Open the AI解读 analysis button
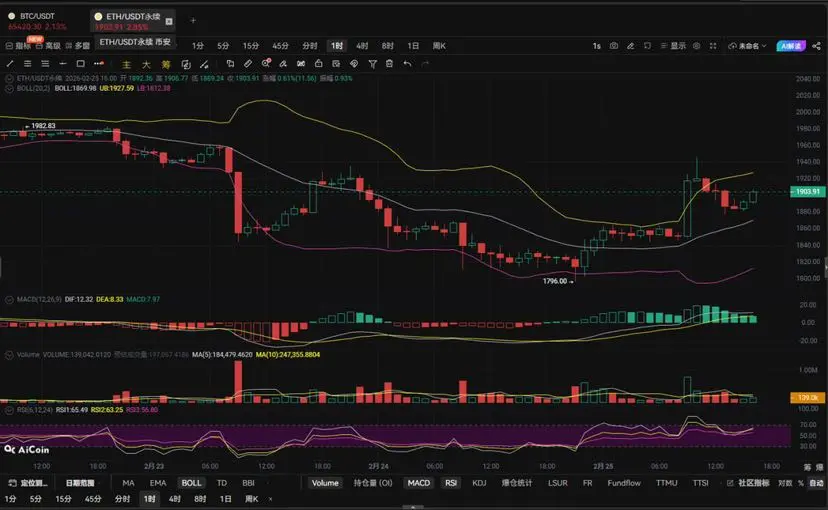This screenshot has width=828, height=510. [791, 46]
